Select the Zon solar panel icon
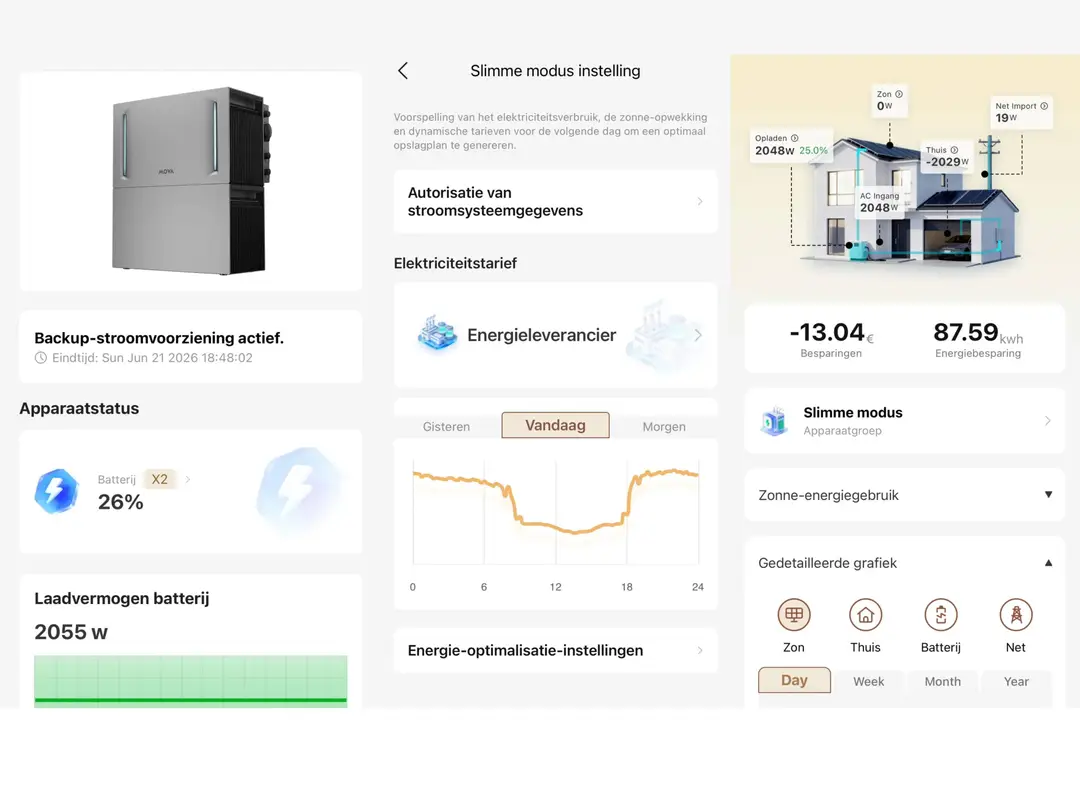The height and width of the screenshot is (810, 1080). pos(793,614)
